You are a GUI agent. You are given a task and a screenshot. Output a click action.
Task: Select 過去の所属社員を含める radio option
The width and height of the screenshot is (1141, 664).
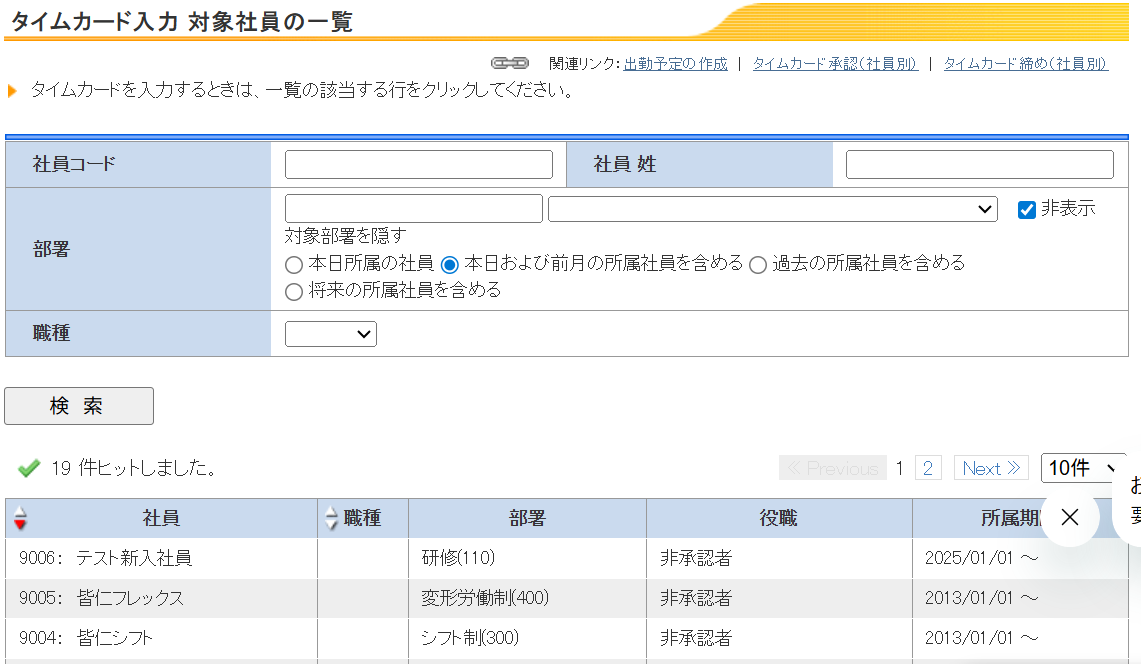coord(758,265)
